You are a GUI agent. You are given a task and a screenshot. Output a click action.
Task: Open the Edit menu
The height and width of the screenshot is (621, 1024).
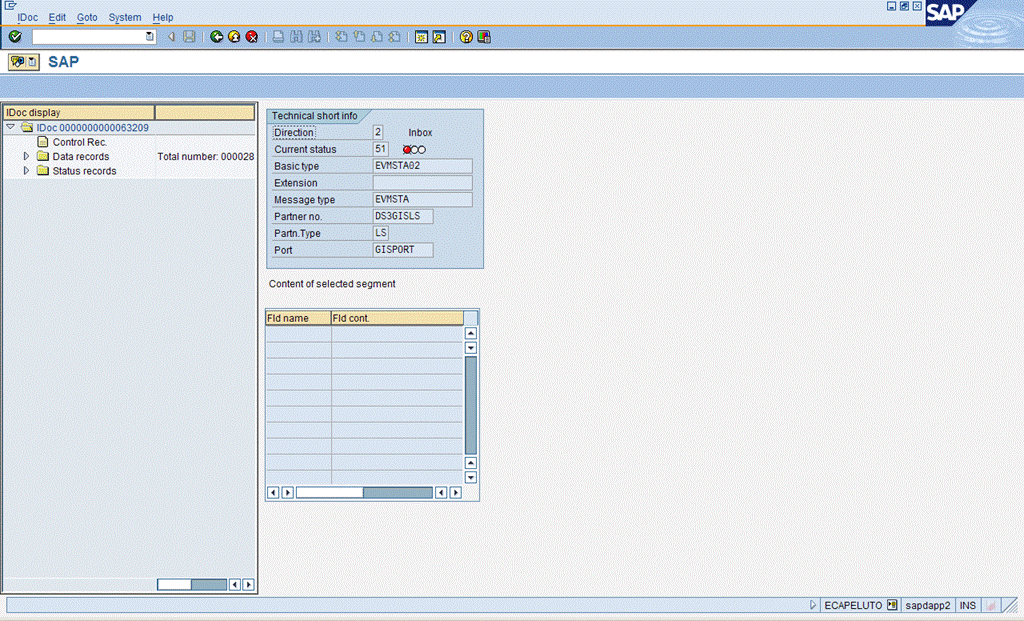point(57,18)
